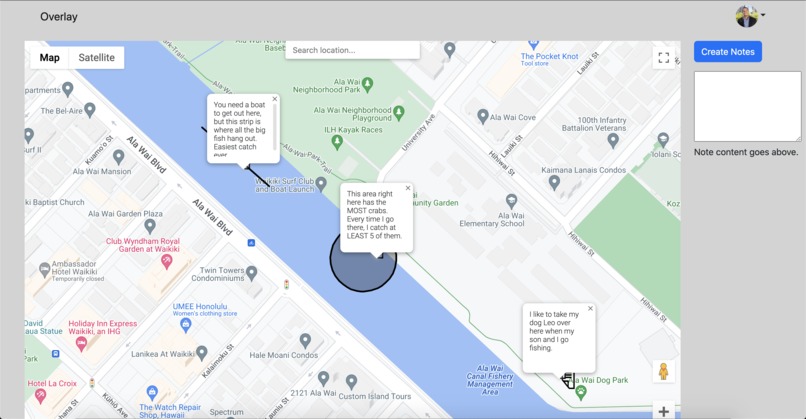Click The Pocket Knot store marker

tap(534, 44)
